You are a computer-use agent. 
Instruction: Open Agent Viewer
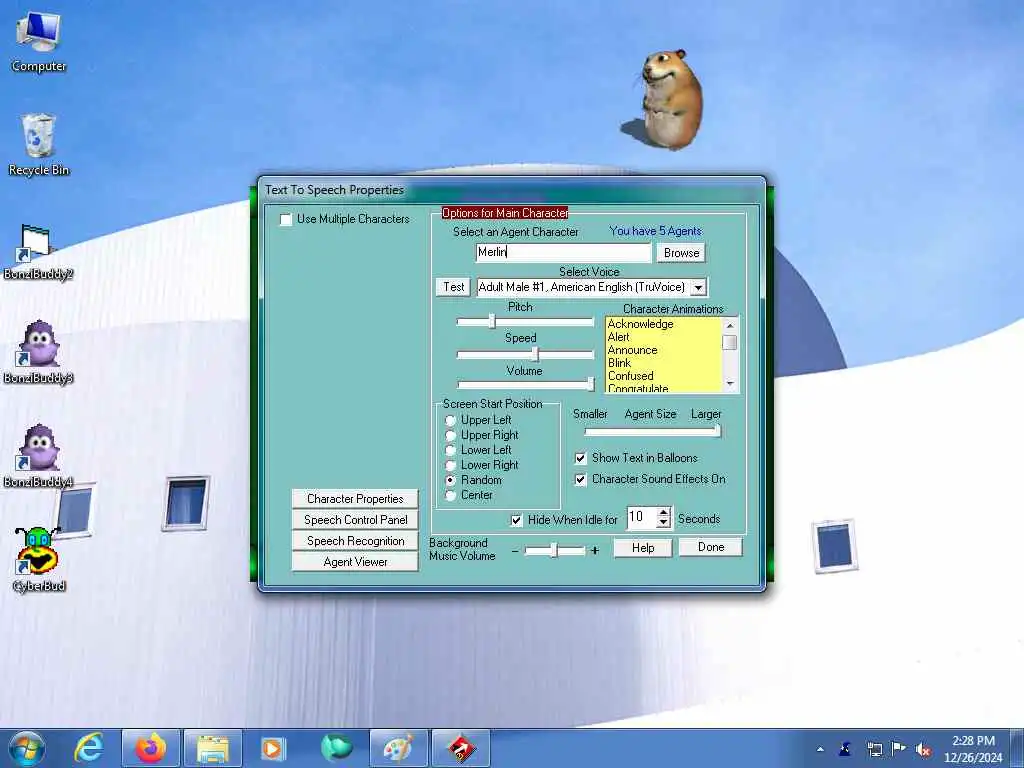click(355, 562)
